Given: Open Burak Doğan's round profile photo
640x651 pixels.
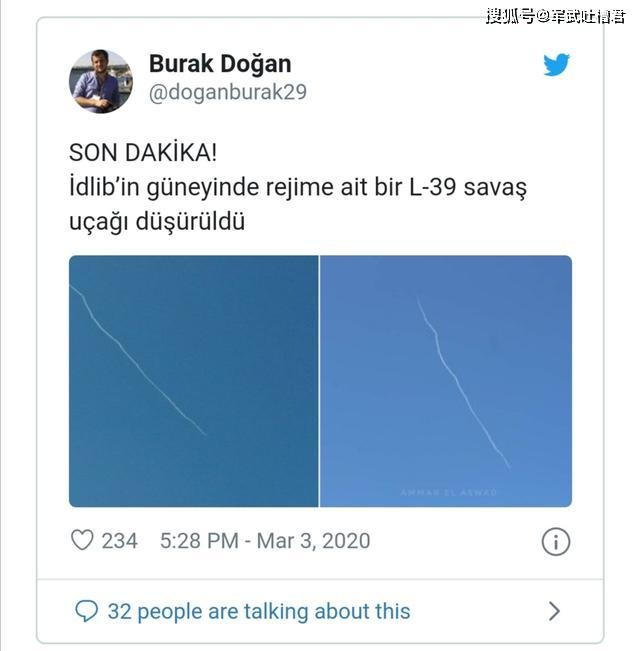Looking at the screenshot, I should pyautogui.click(x=100, y=81).
